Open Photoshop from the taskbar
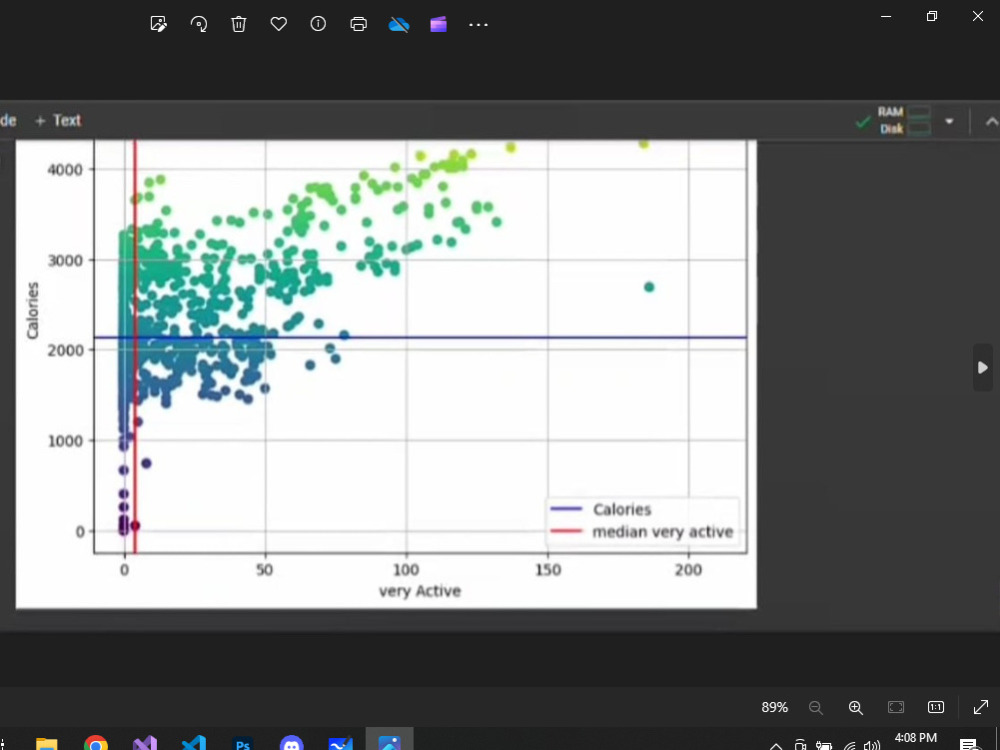Screen dimensions: 1000x750 [242, 742]
